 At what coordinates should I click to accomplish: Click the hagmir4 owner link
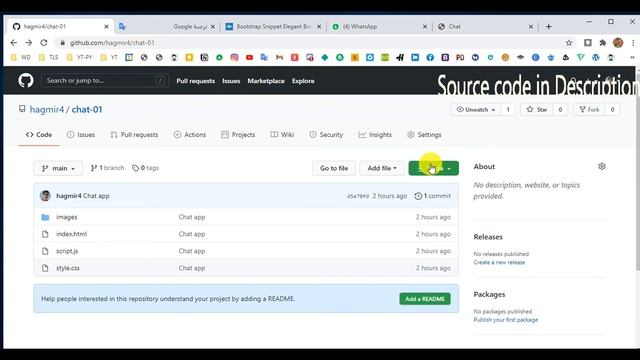pyautogui.click(x=47, y=109)
